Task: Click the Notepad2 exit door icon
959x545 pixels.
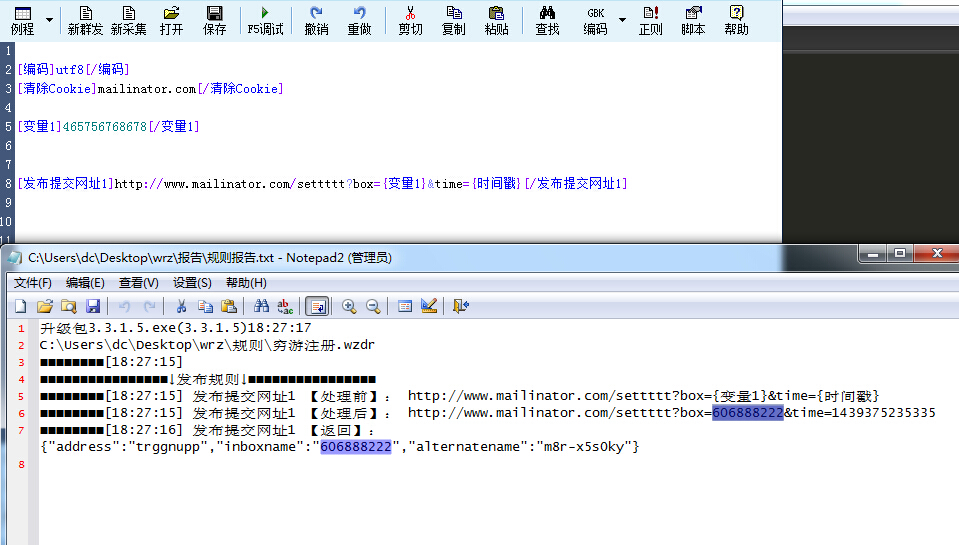Action: 461,306
